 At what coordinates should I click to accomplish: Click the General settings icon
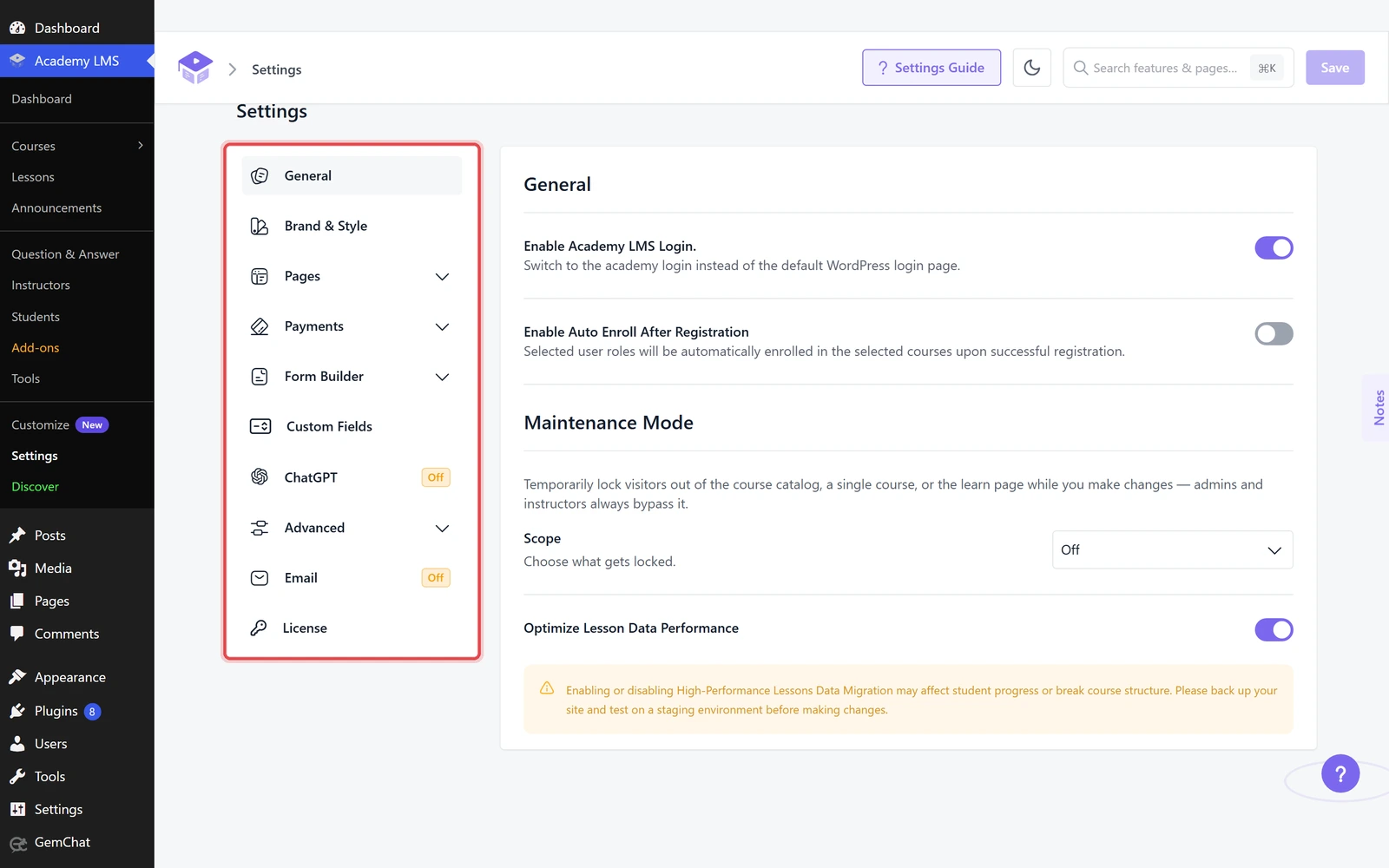tap(260, 176)
